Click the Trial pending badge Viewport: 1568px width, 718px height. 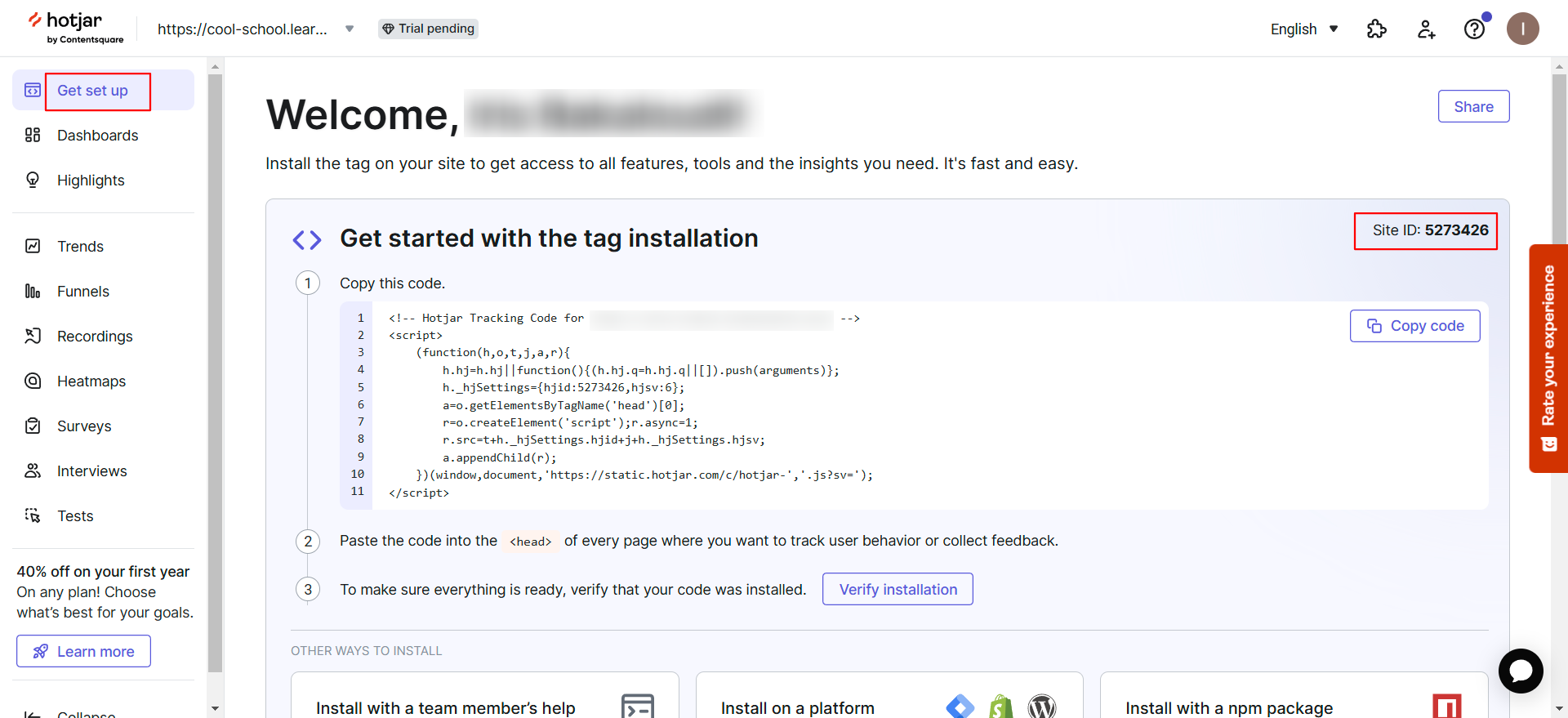[x=428, y=29]
